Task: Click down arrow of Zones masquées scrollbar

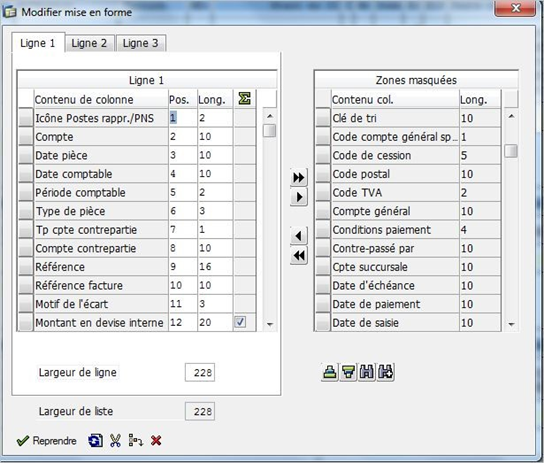Action: 511,325
